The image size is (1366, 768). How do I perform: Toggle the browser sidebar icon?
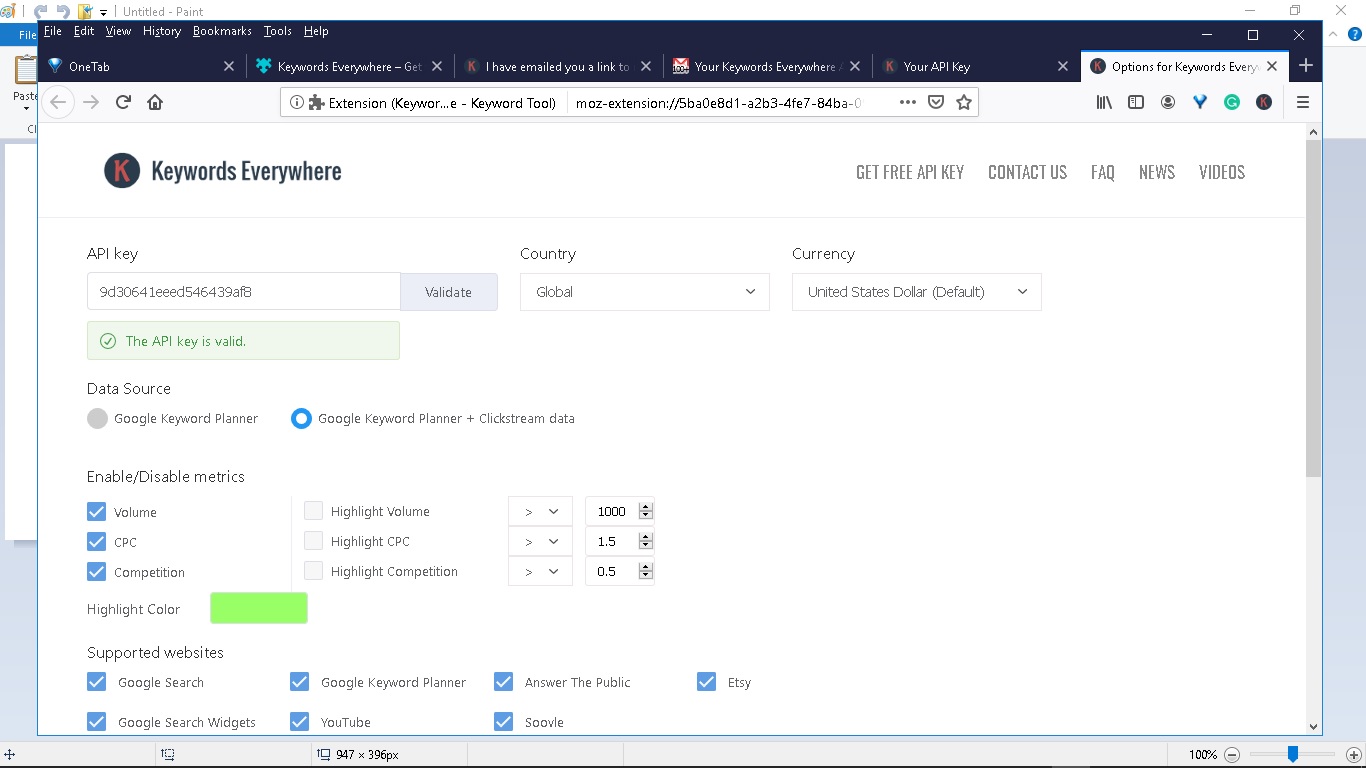pyautogui.click(x=1136, y=102)
